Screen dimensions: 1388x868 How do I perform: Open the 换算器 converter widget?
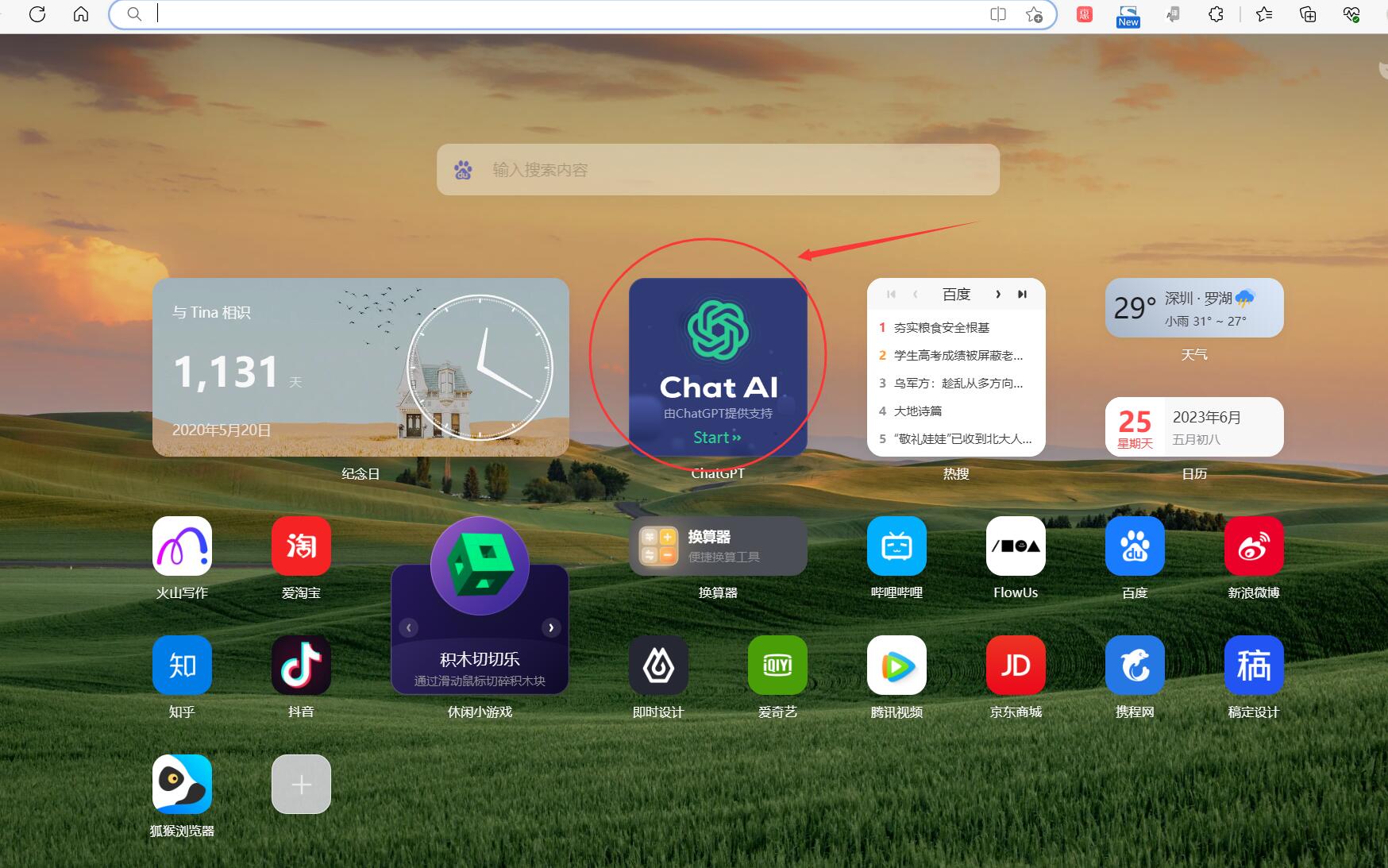tap(718, 546)
